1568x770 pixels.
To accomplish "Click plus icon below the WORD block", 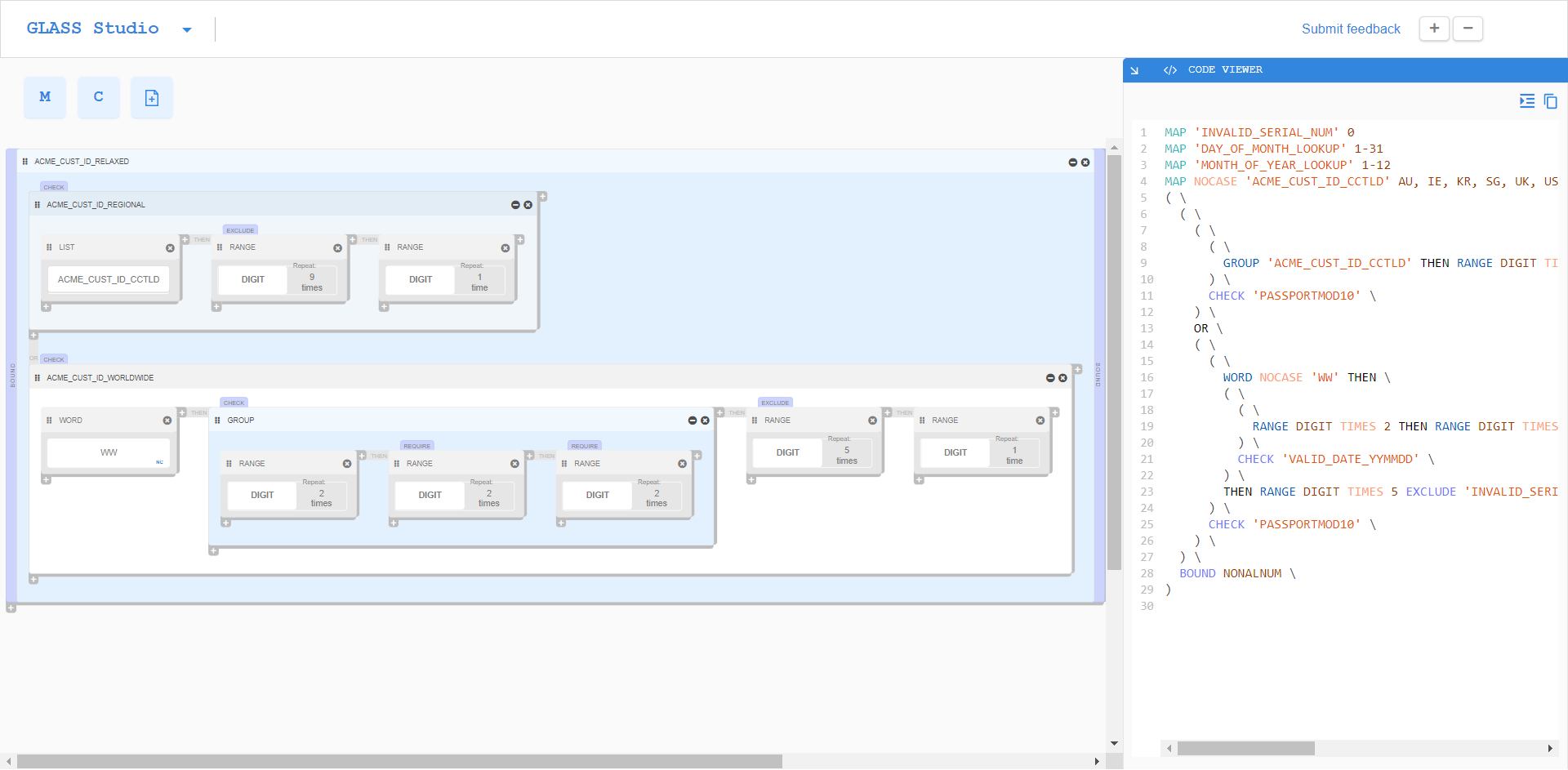I will [47, 480].
